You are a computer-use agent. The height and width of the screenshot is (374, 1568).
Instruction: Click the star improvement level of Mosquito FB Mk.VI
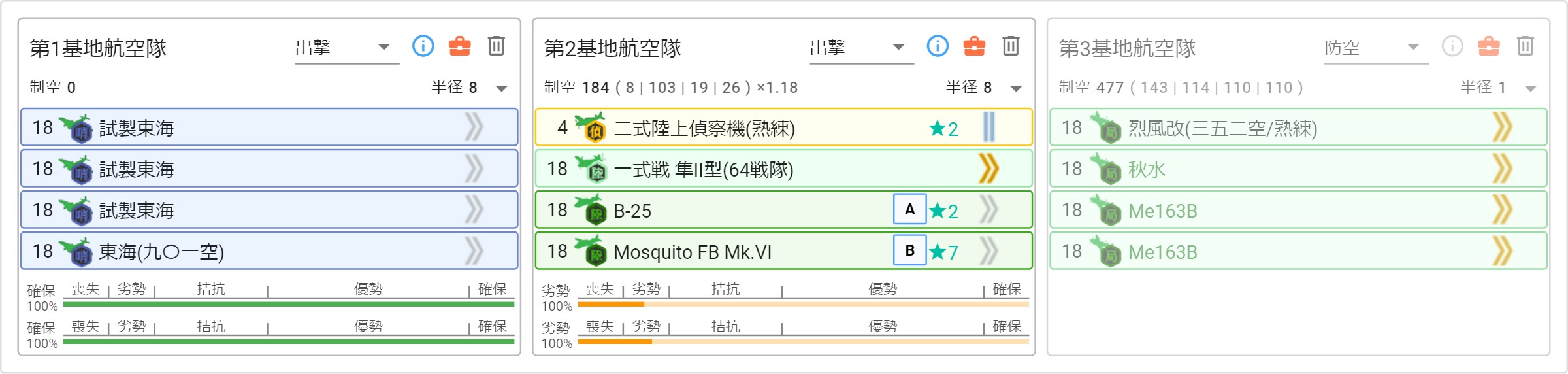pos(943,252)
